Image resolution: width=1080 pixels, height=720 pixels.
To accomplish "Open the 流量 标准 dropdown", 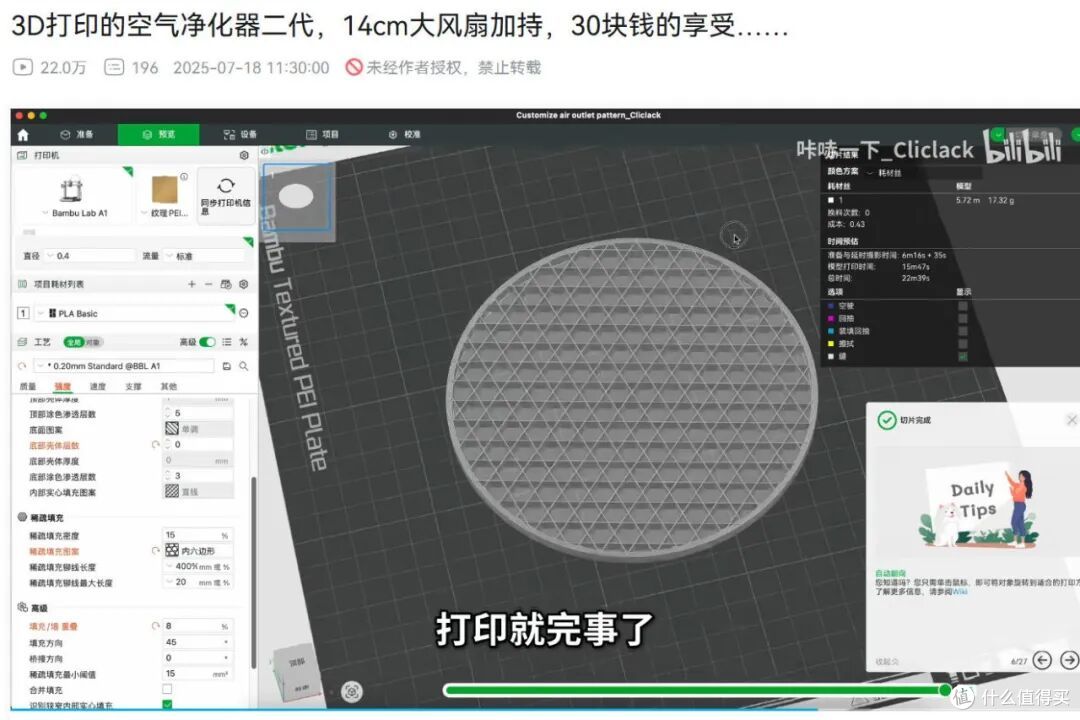I will [x=205, y=256].
